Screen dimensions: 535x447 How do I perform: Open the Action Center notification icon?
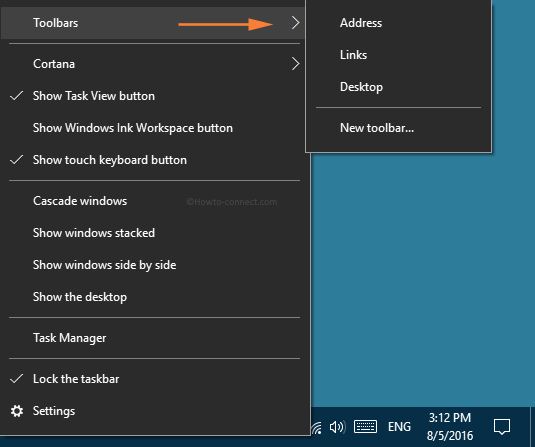pyautogui.click(x=502, y=427)
